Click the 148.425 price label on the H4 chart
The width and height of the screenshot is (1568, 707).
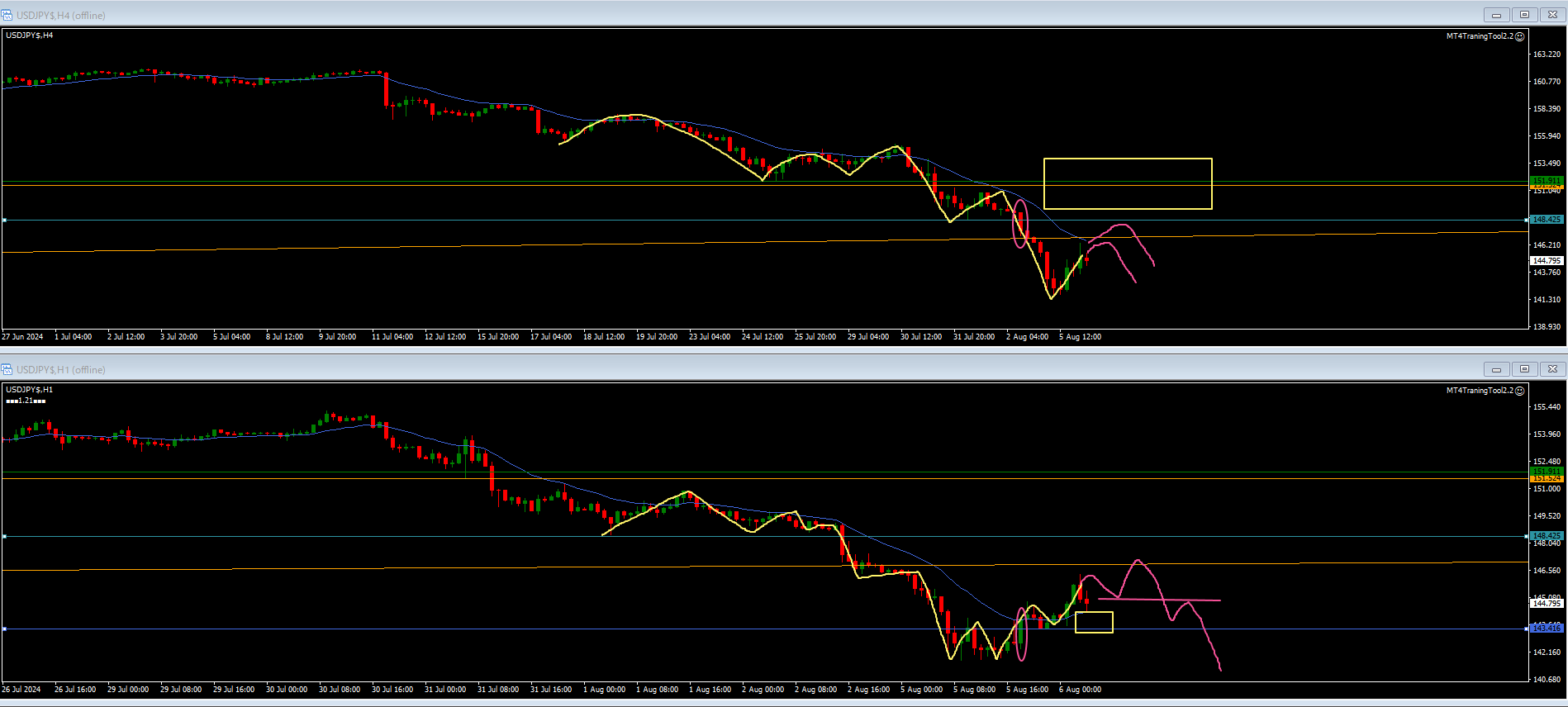coord(1547,220)
